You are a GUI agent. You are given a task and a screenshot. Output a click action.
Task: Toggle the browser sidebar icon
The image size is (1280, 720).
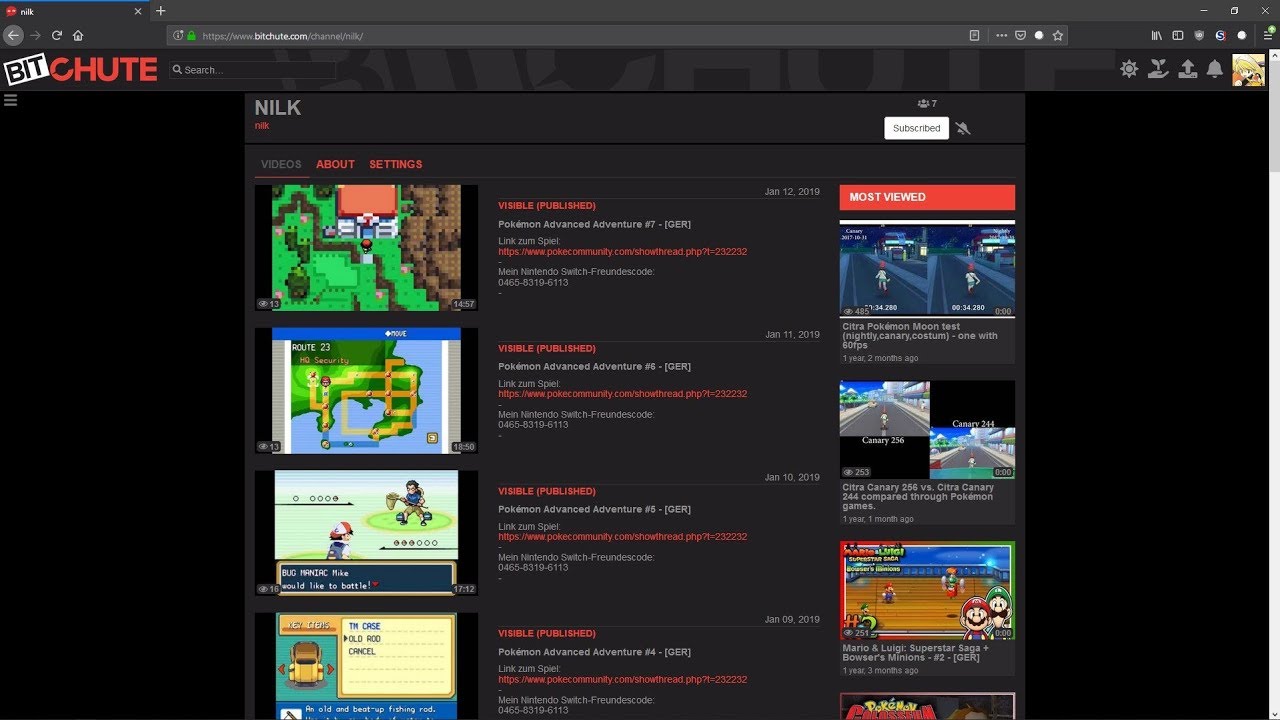click(1178, 35)
